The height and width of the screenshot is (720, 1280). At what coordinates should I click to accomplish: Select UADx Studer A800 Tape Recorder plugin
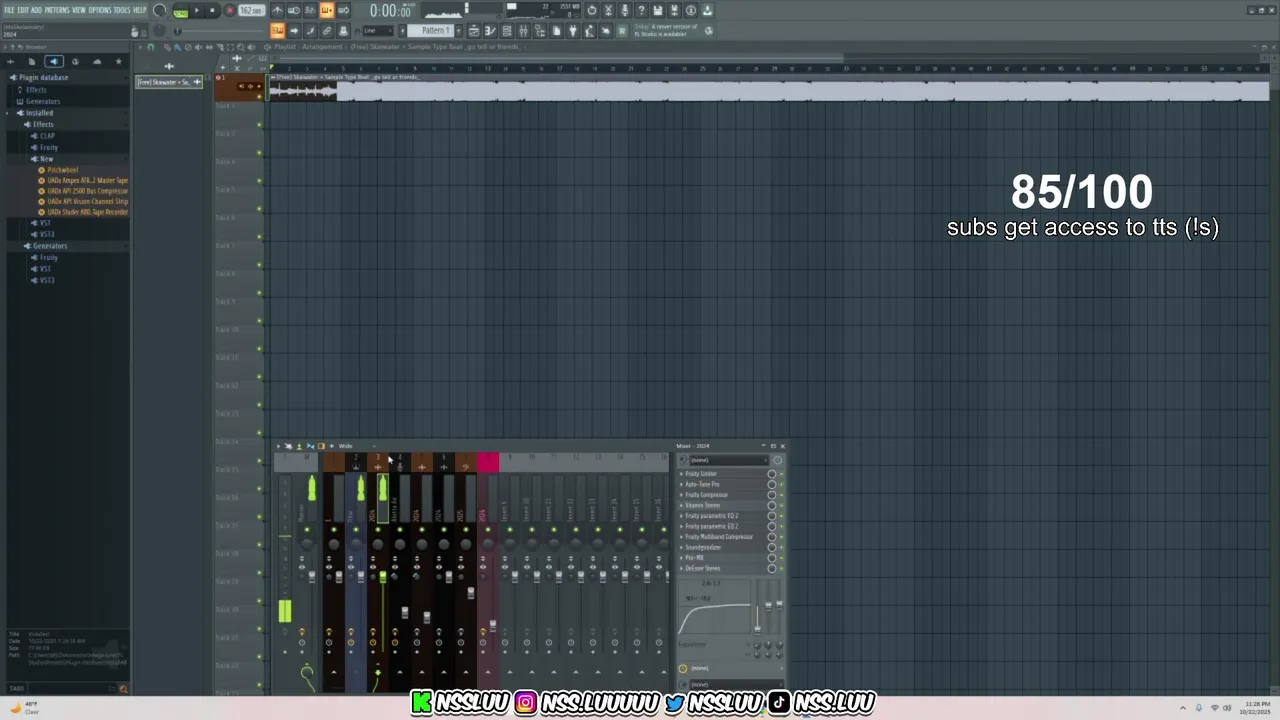tap(87, 212)
